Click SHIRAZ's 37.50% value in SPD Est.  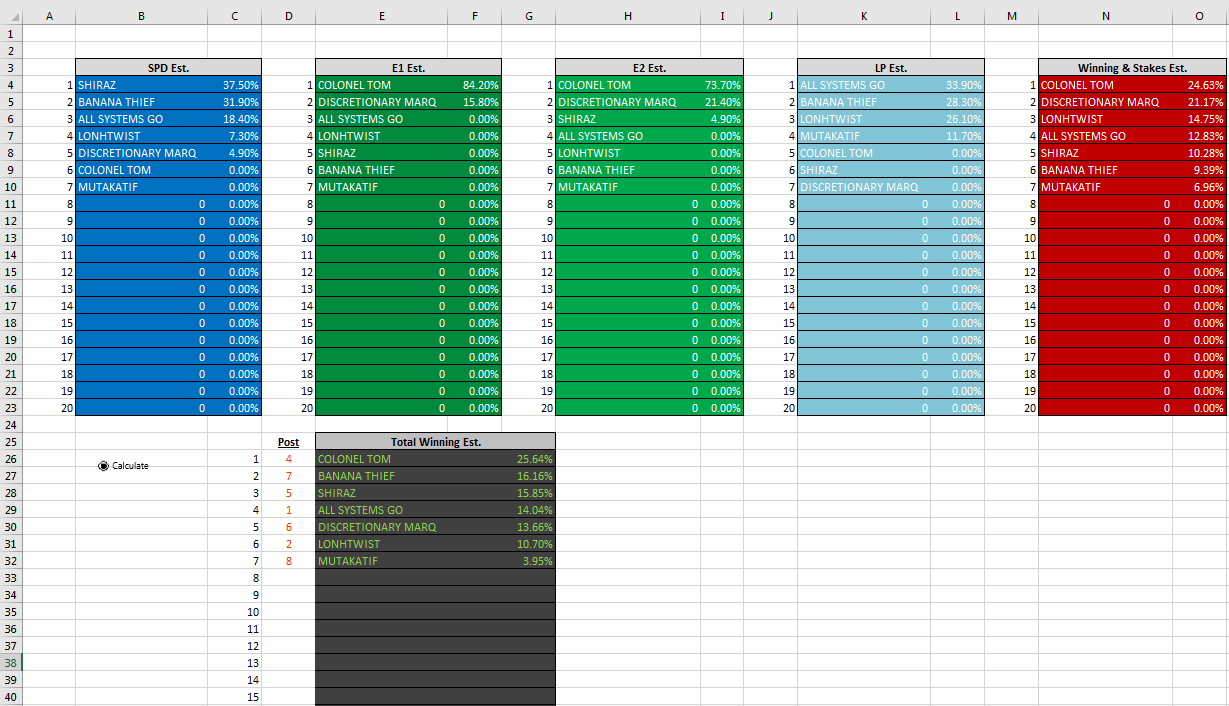[241, 85]
